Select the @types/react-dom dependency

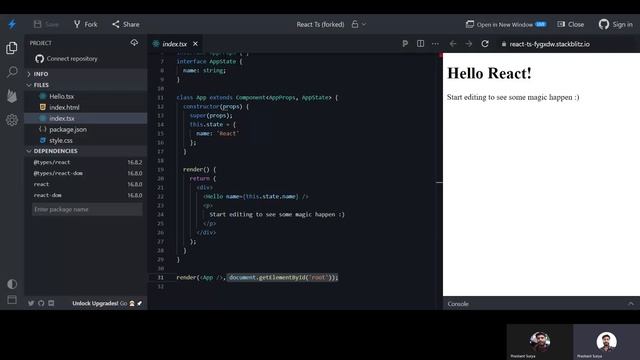tap(87, 173)
